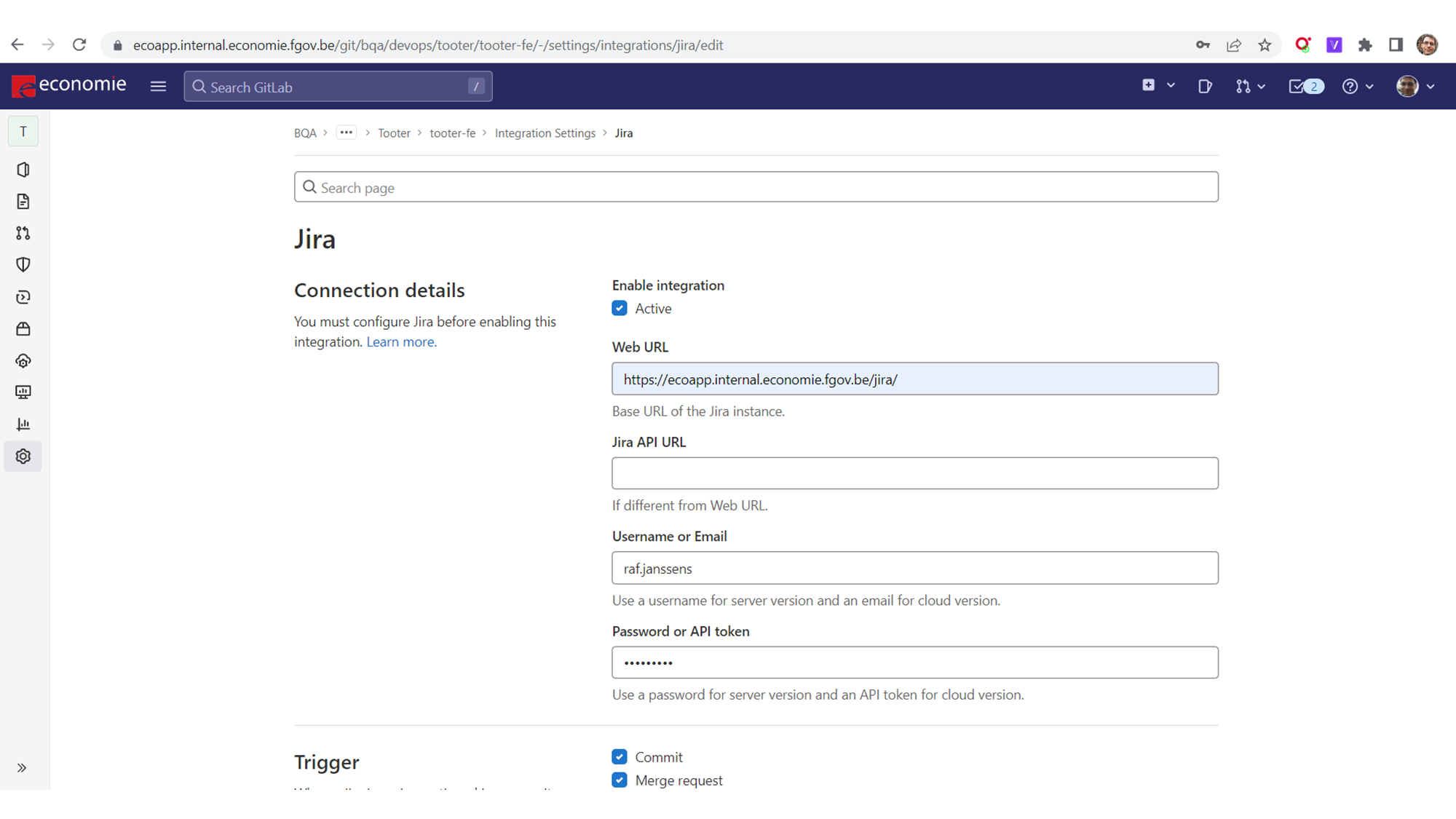Open Packages and registries sidebar icon

(x=23, y=329)
